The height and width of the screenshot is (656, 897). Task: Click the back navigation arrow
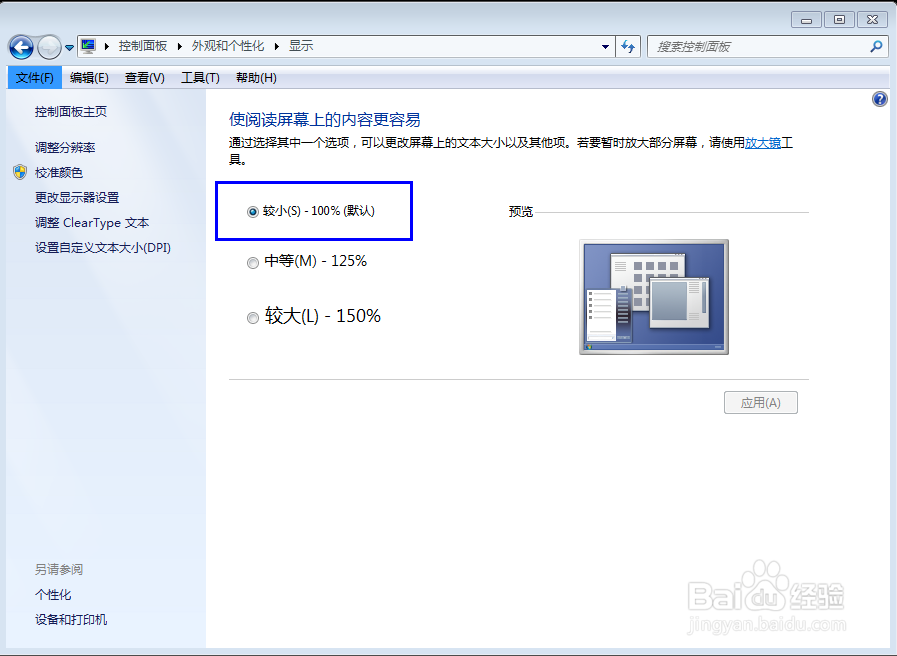point(20,47)
